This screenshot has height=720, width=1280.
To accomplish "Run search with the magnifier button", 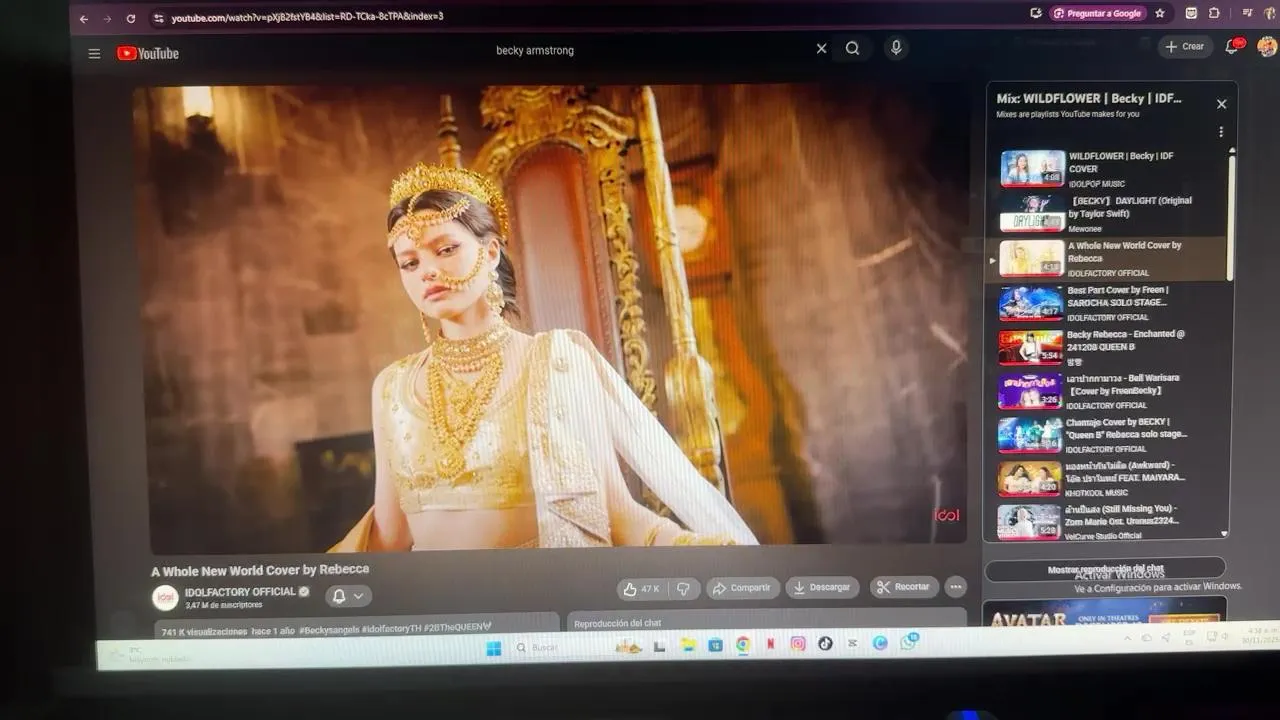I will point(852,48).
